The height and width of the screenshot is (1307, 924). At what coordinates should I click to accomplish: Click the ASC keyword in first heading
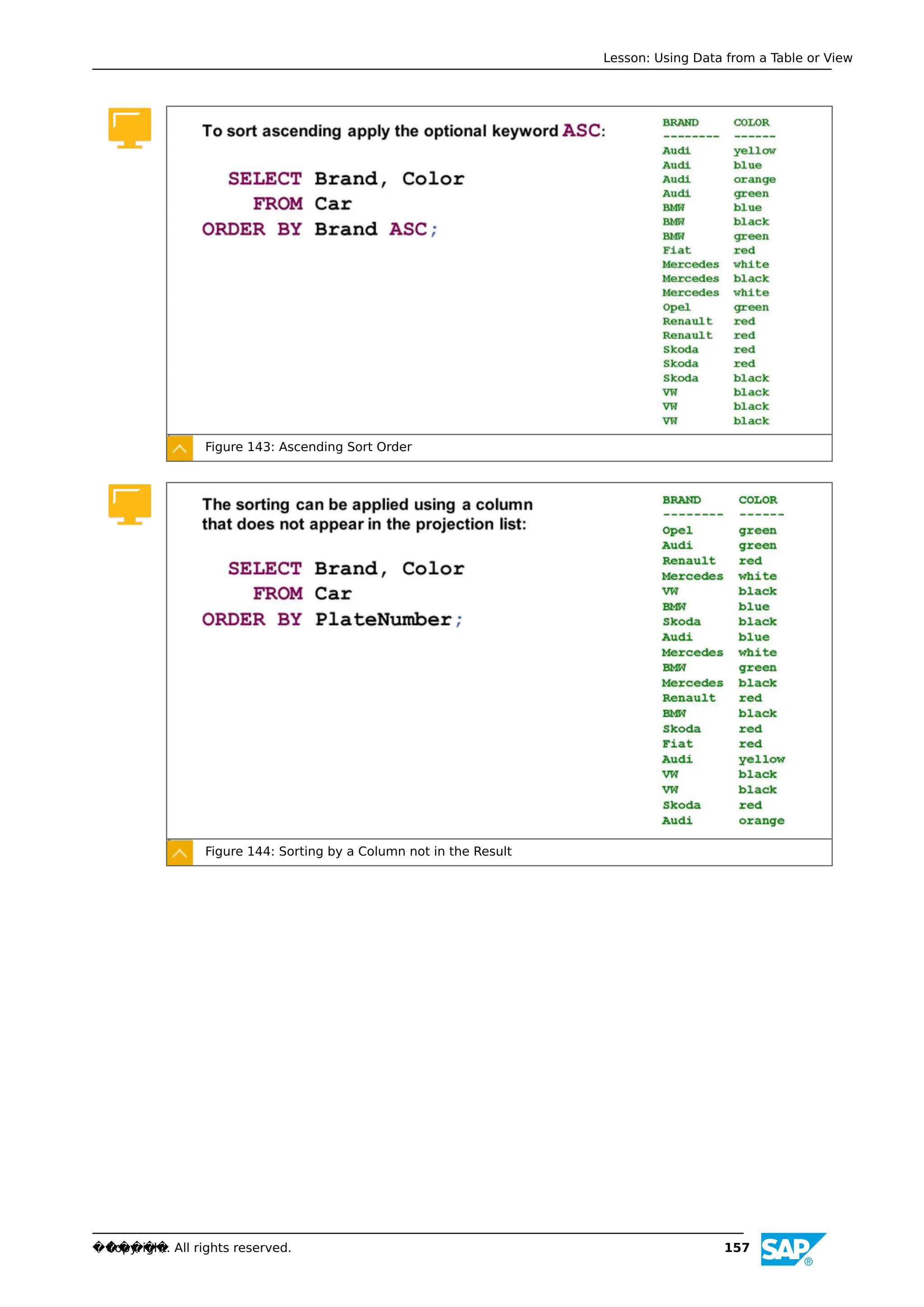click(581, 130)
